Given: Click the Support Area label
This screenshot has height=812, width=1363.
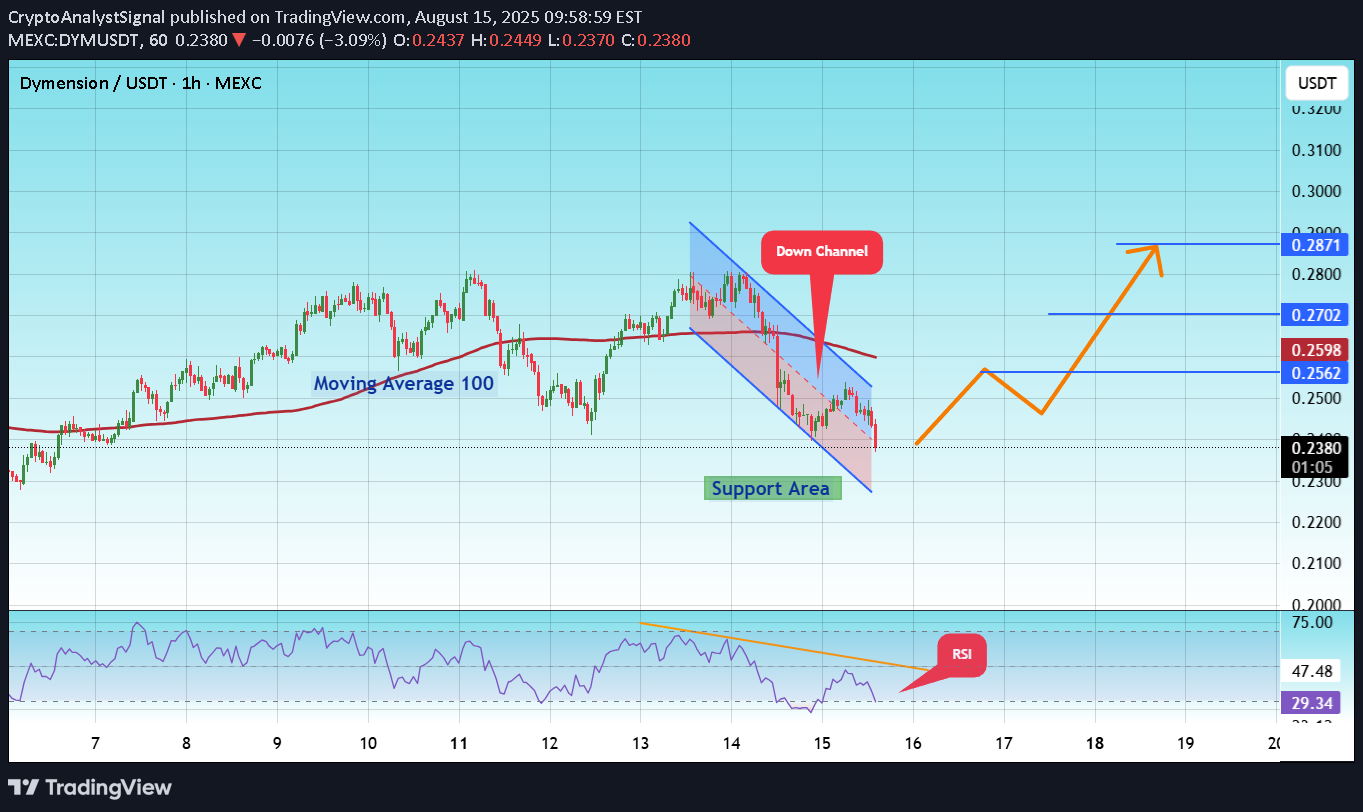Looking at the screenshot, I should point(771,488).
